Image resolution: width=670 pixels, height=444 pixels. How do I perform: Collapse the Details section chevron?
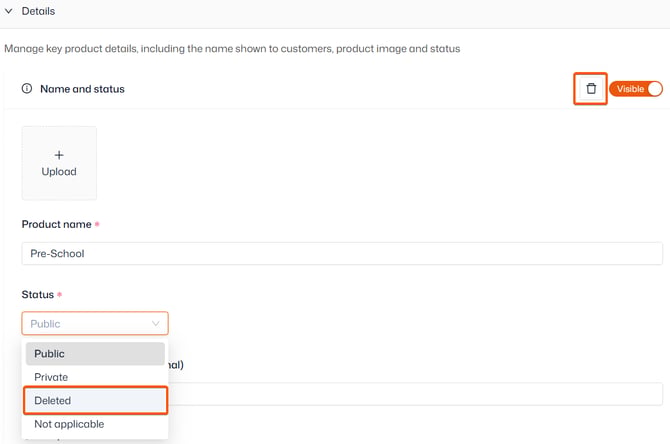pos(9,11)
